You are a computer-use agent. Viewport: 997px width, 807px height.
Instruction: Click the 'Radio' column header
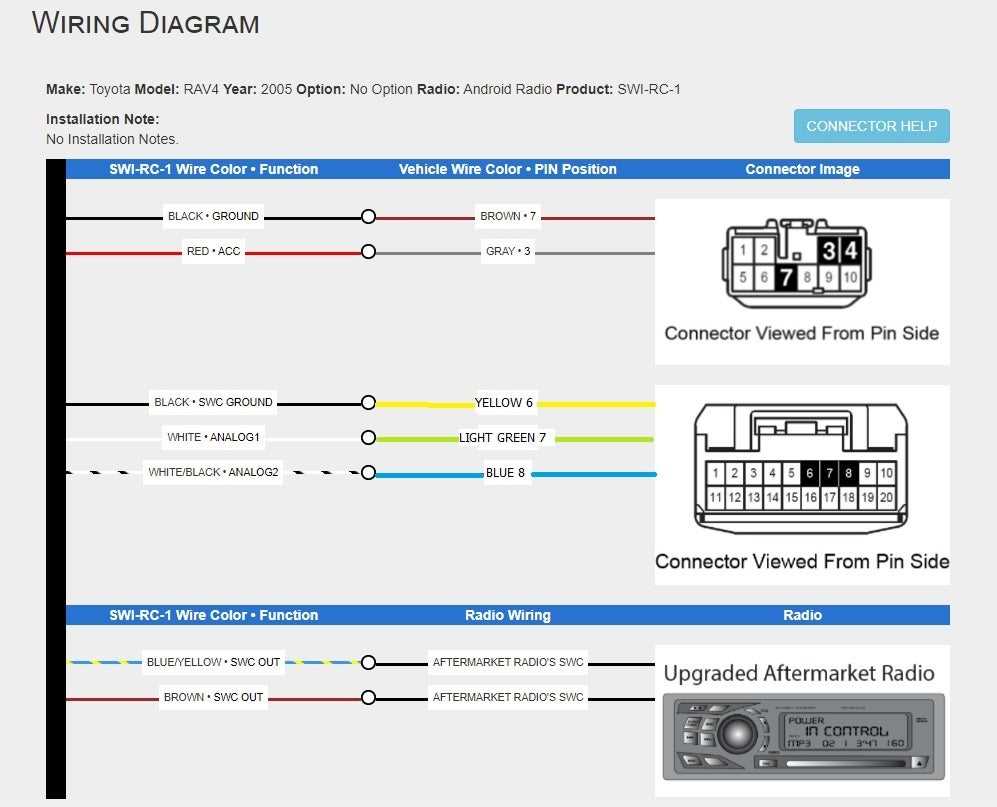[802, 615]
